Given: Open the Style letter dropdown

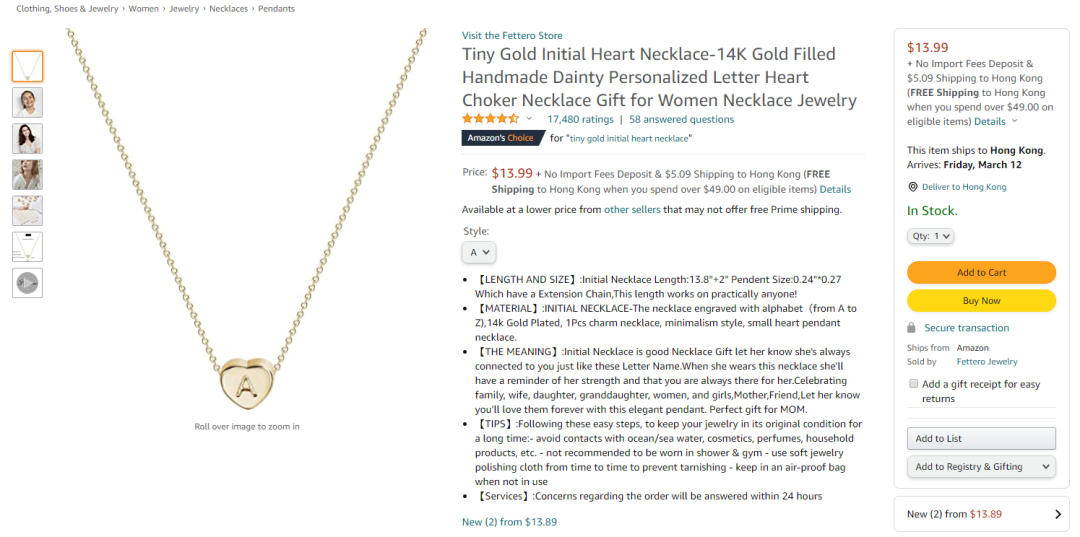Looking at the screenshot, I should pos(479,253).
